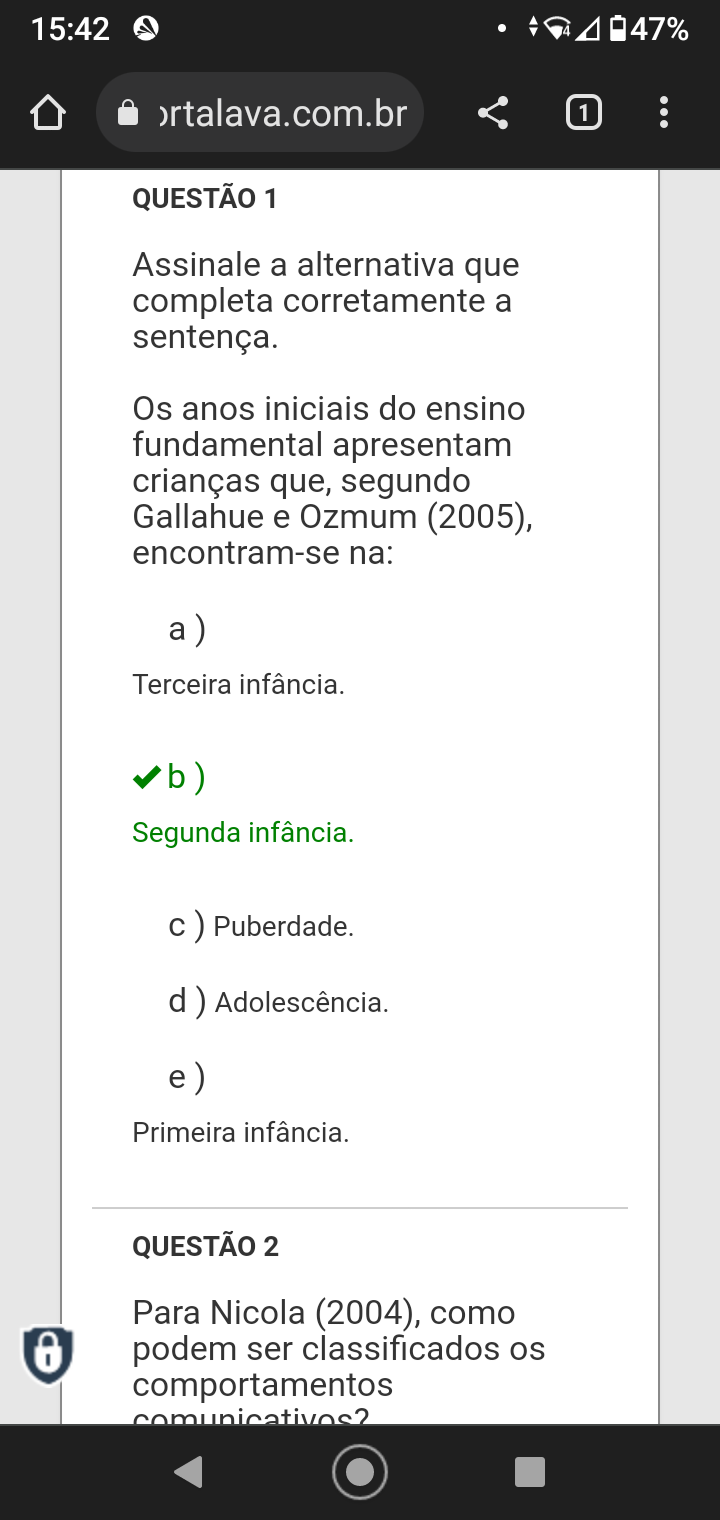The height and width of the screenshot is (1520, 720).
Task: Open the three-dot browser menu
Action: [664, 113]
